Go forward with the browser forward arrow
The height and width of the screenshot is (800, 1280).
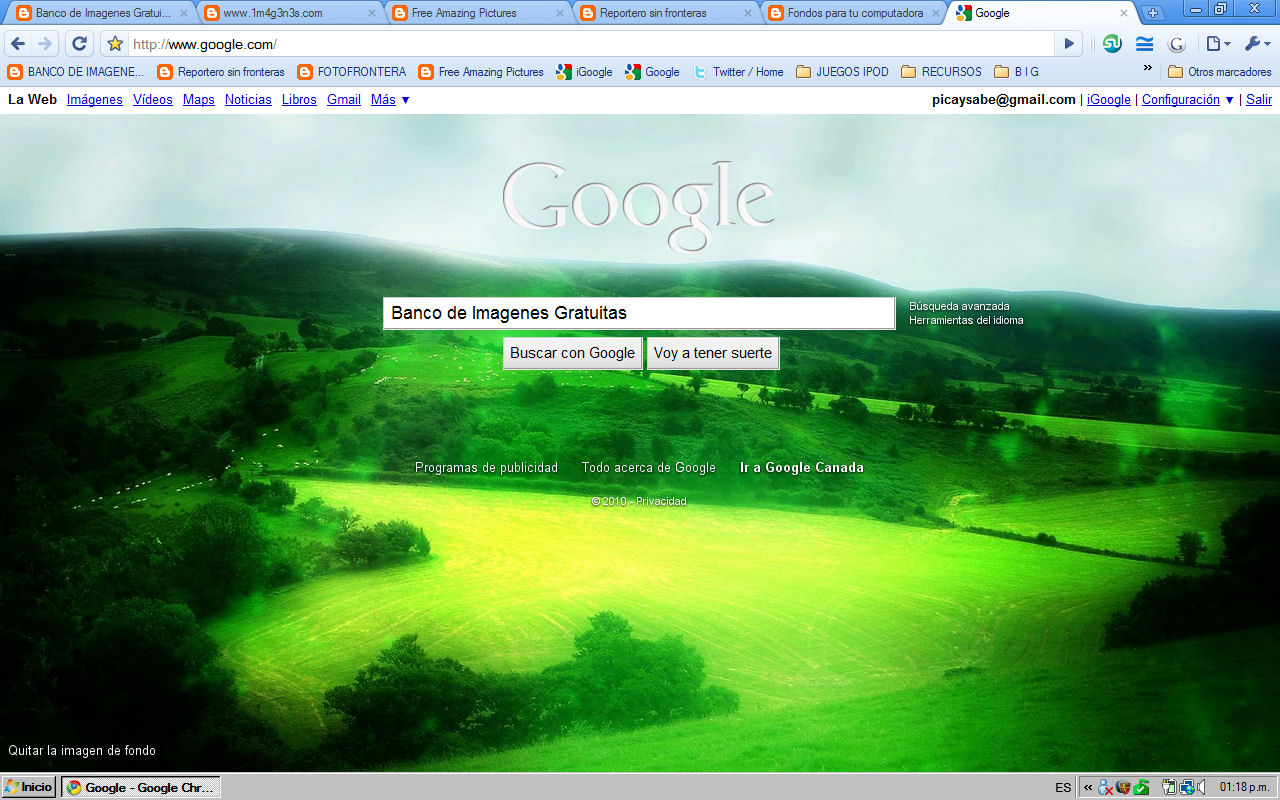[45, 44]
